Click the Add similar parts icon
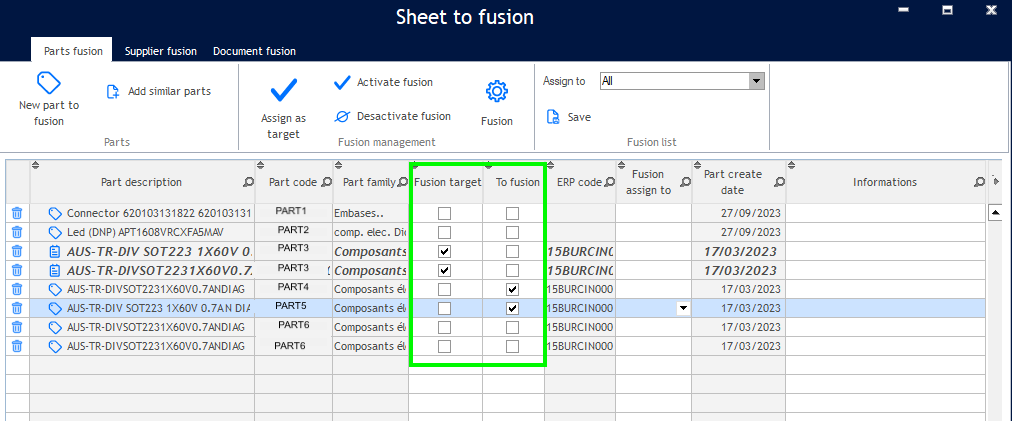1012x421 pixels. pos(113,91)
